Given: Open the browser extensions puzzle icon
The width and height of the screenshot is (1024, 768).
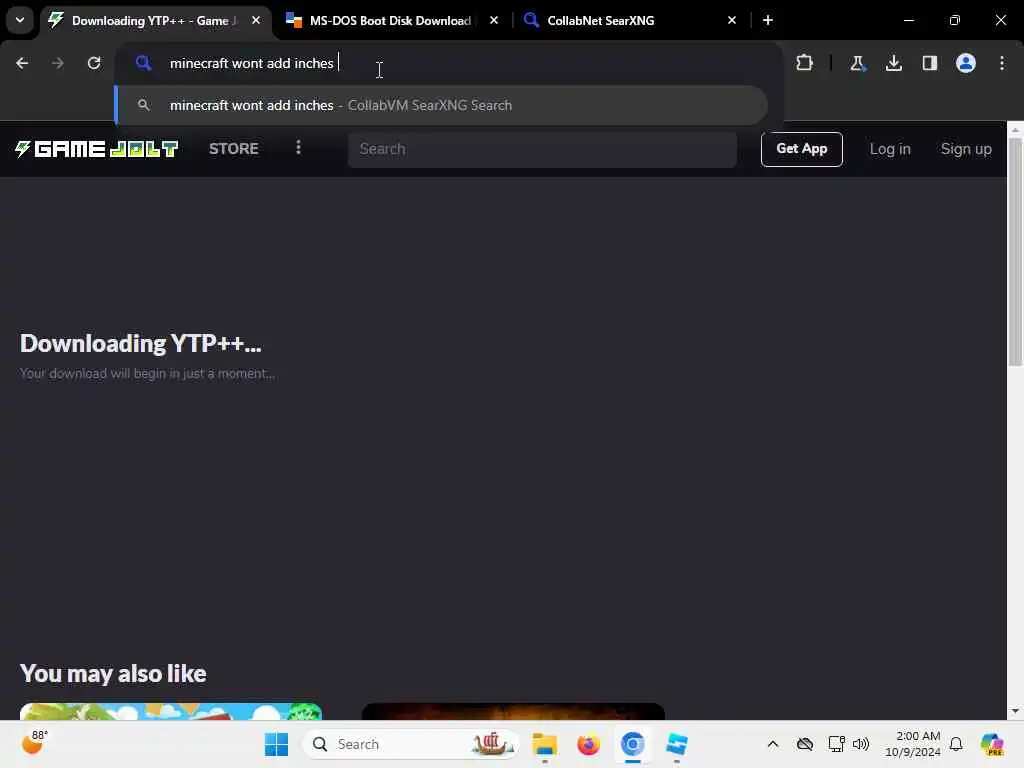Looking at the screenshot, I should [805, 63].
